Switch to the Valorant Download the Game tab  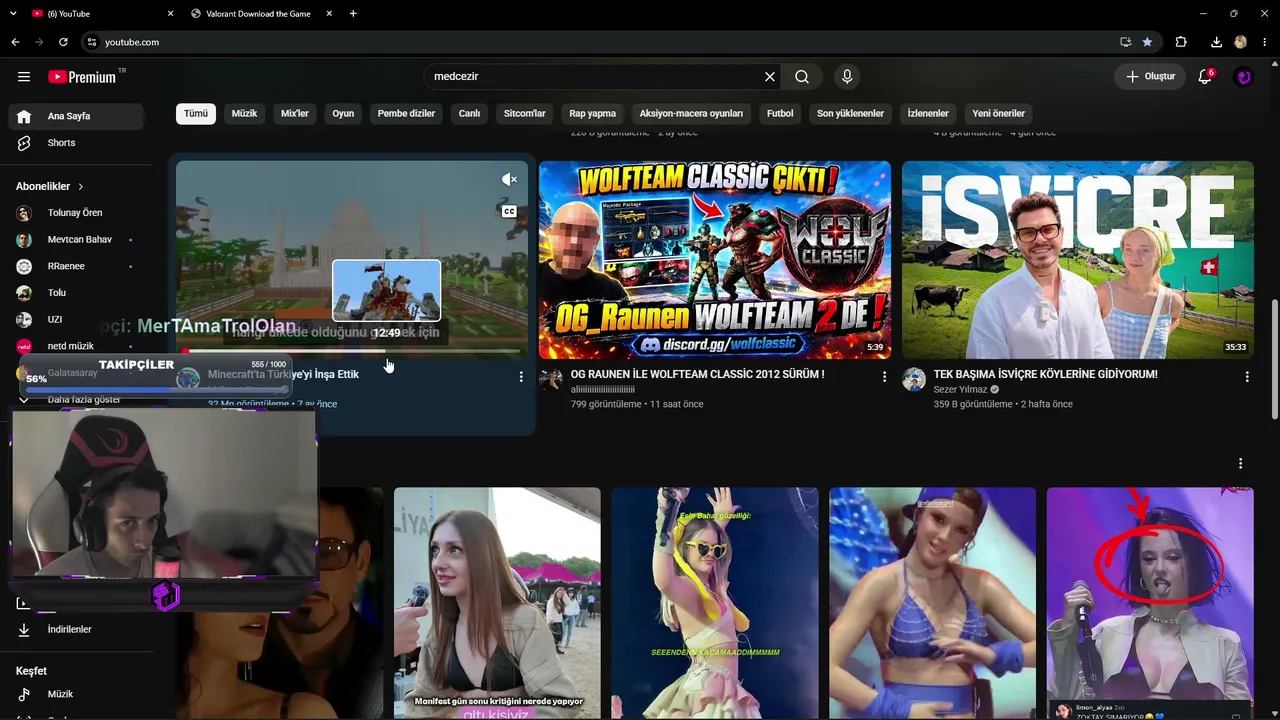click(259, 14)
